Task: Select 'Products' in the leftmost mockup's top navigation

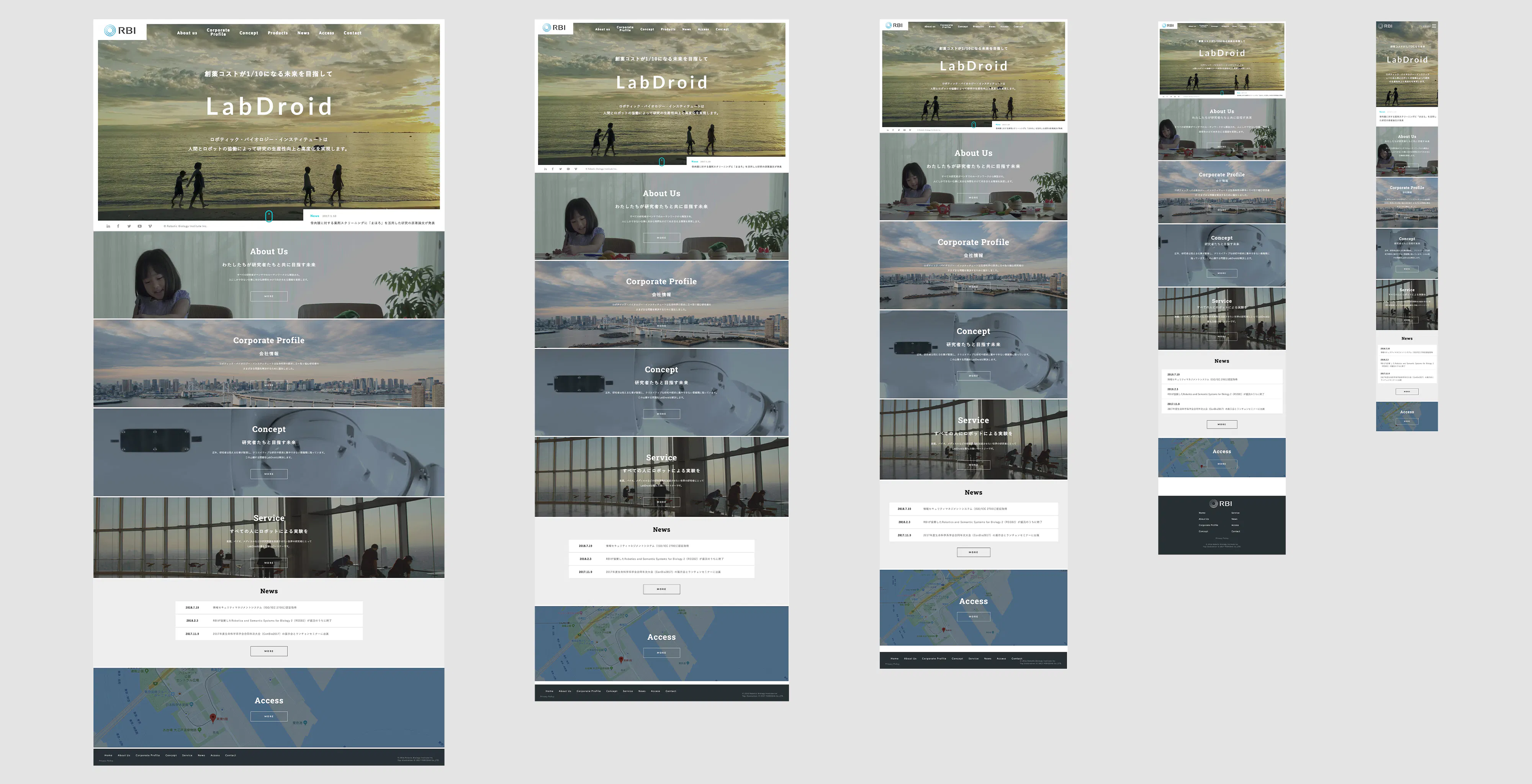Action: click(277, 33)
